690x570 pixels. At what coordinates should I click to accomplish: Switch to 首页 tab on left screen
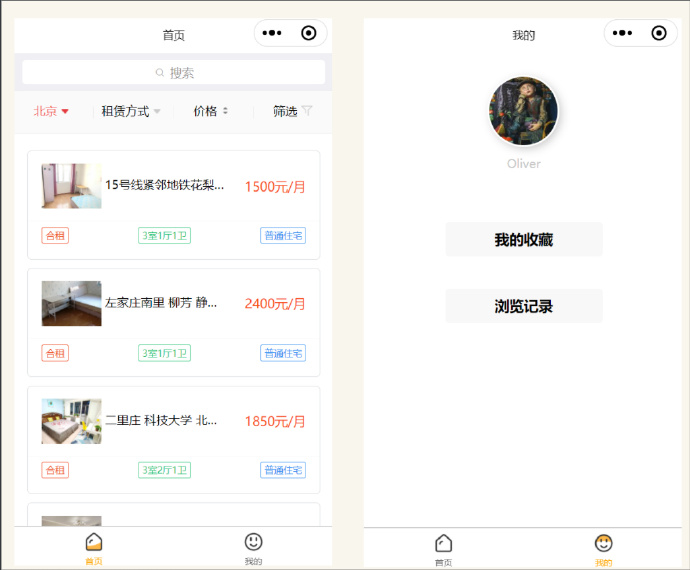pyautogui.click(x=94, y=548)
